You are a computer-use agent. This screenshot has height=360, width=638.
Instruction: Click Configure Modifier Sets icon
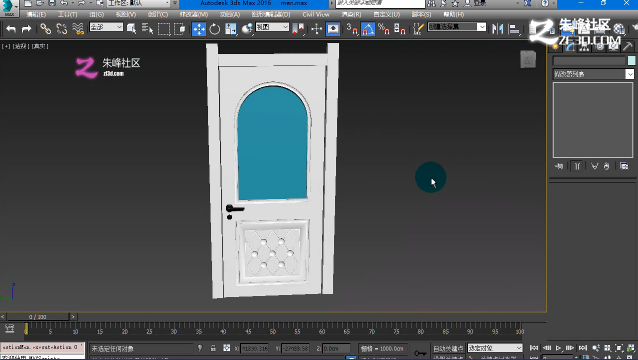[624, 166]
